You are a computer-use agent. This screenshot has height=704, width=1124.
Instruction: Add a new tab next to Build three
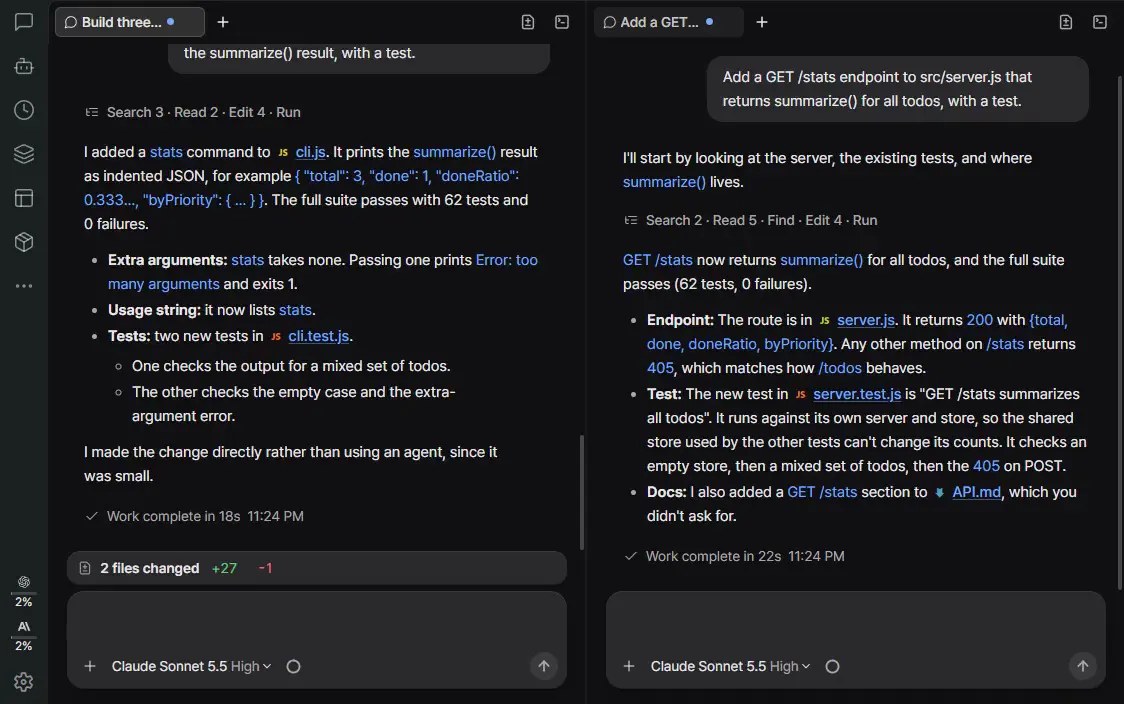point(223,22)
